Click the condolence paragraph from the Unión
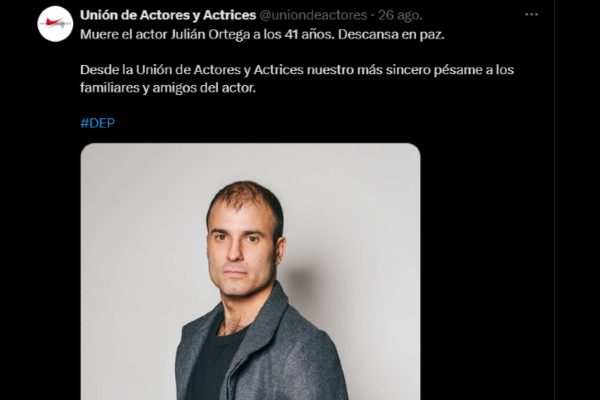Screen dimensions: 600x400 pos(297,79)
